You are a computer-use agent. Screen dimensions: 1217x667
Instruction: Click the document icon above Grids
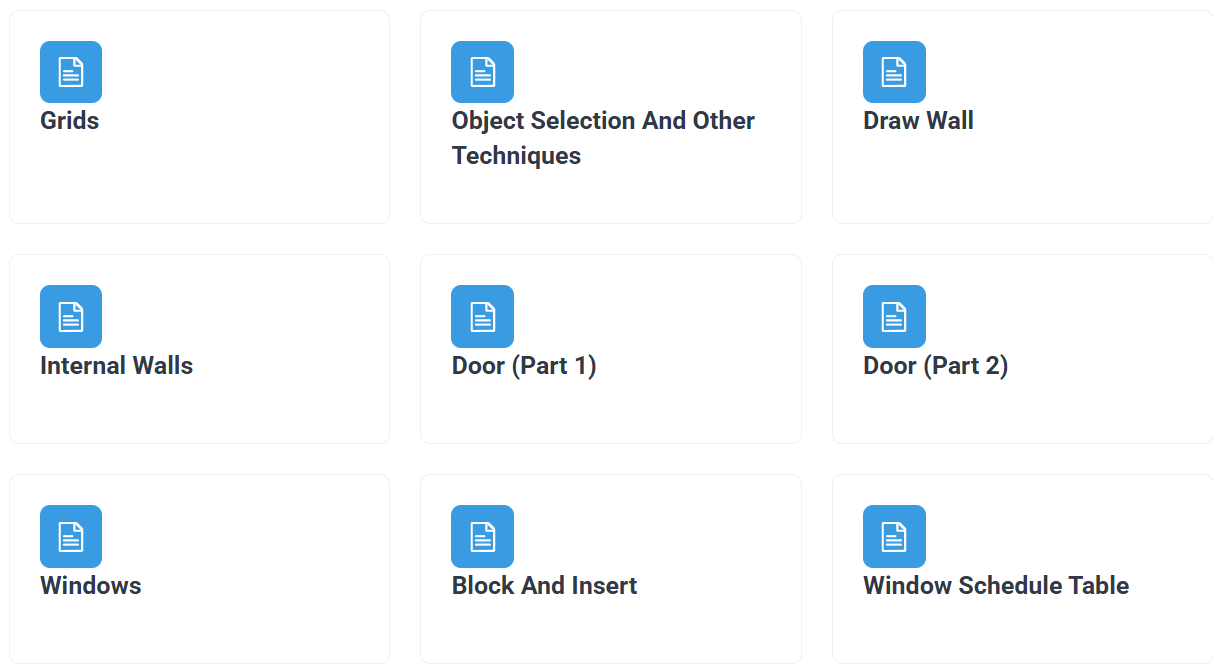pyautogui.click(x=71, y=72)
